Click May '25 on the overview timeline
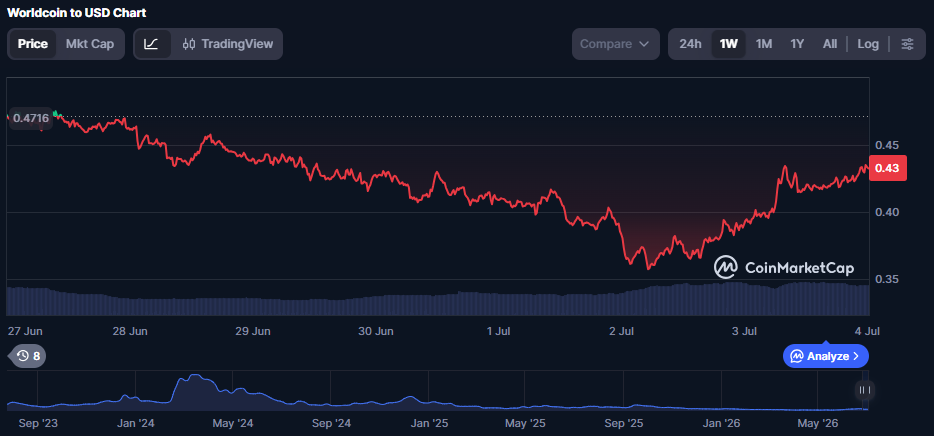The height and width of the screenshot is (436, 934). 525,423
